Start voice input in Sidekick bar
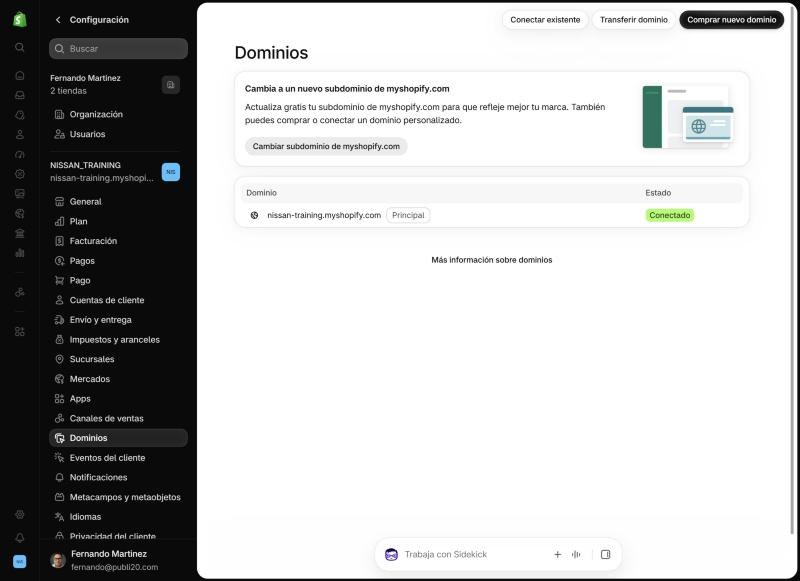The height and width of the screenshot is (581, 800). pos(576,554)
